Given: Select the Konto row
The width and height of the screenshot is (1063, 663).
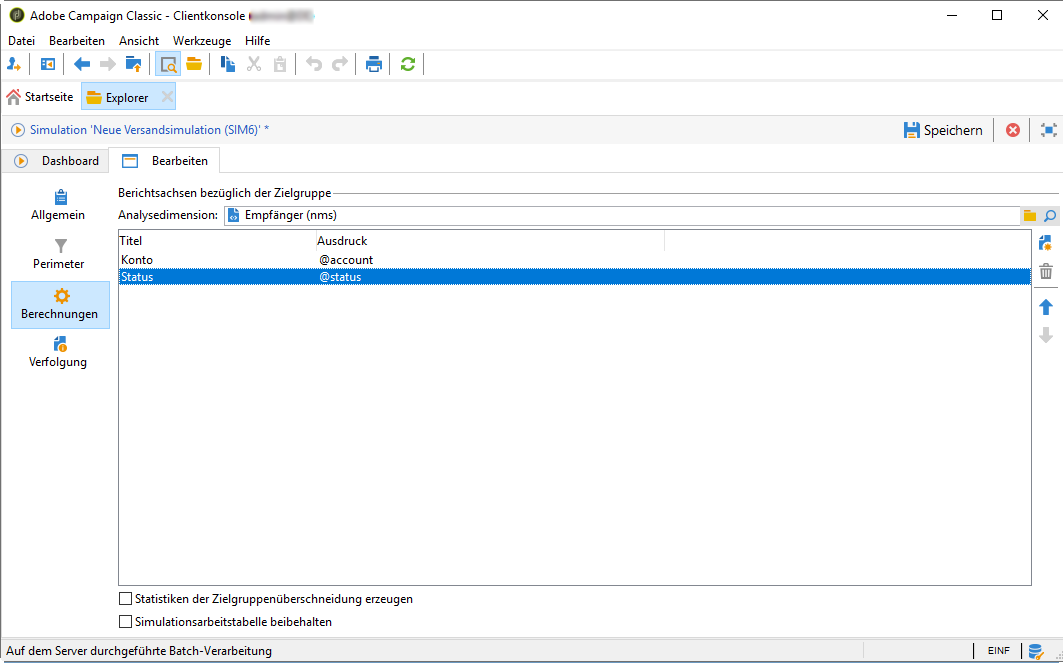Looking at the screenshot, I should (x=575, y=260).
